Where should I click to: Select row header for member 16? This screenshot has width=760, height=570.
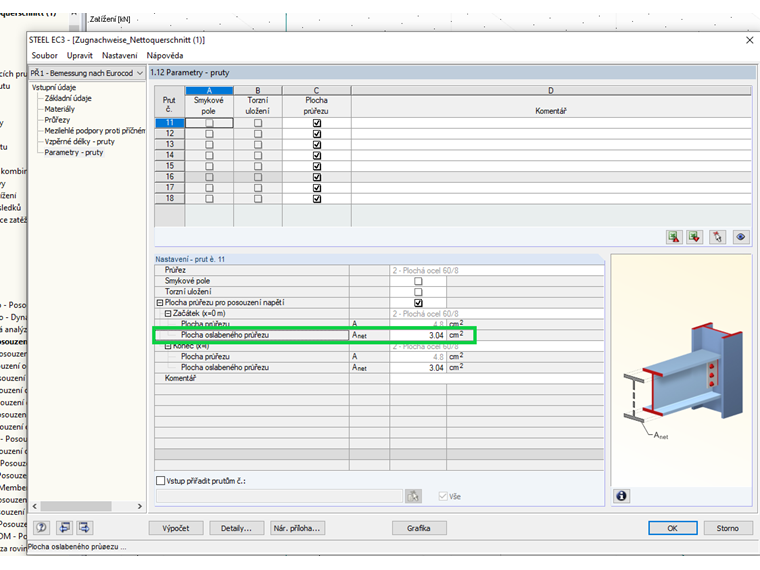[170, 177]
